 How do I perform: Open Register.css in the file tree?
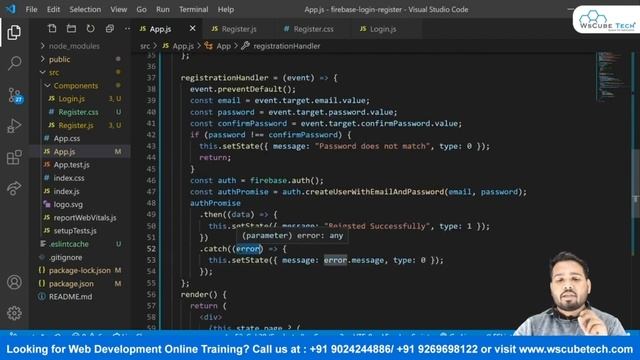(x=80, y=112)
